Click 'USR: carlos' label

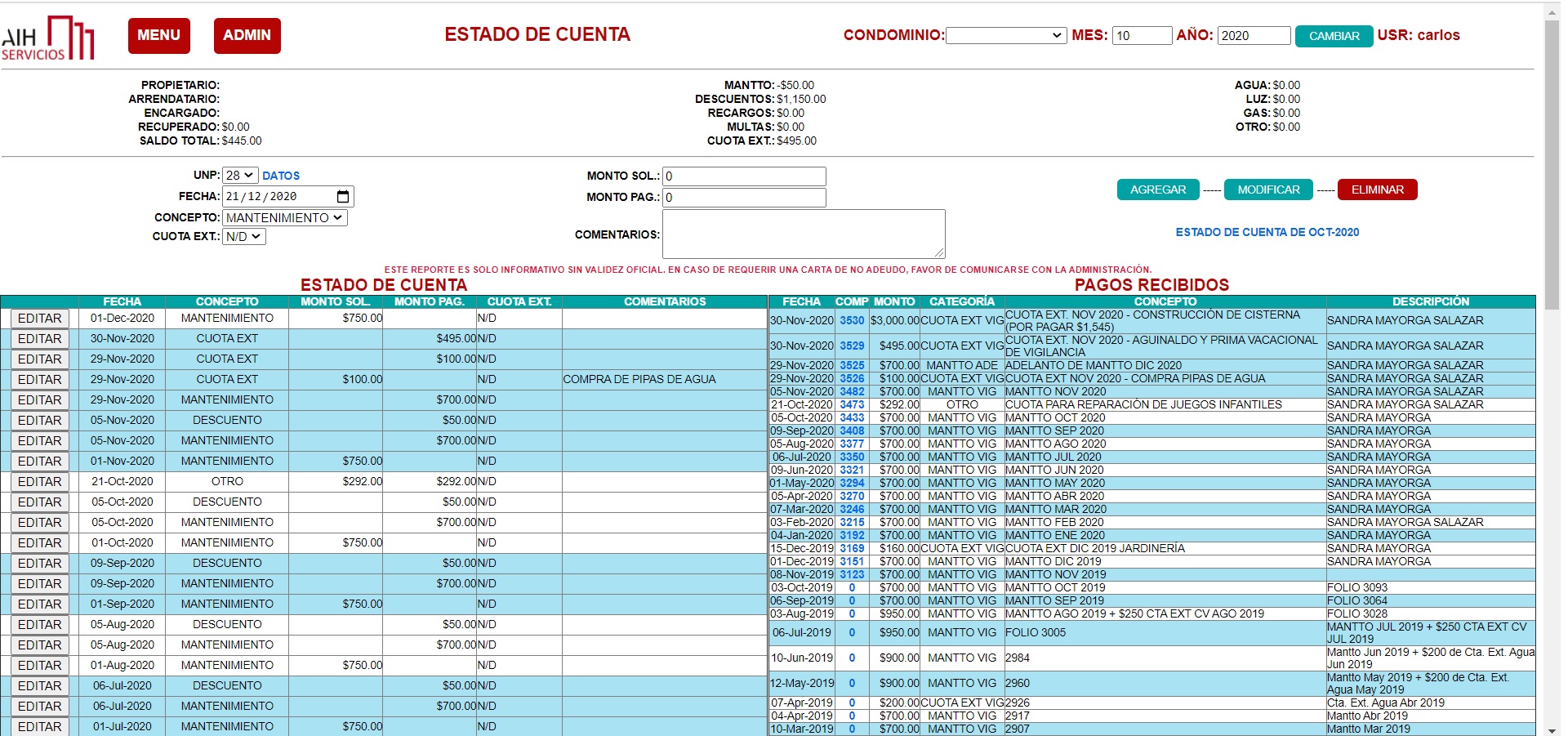pos(1419,35)
